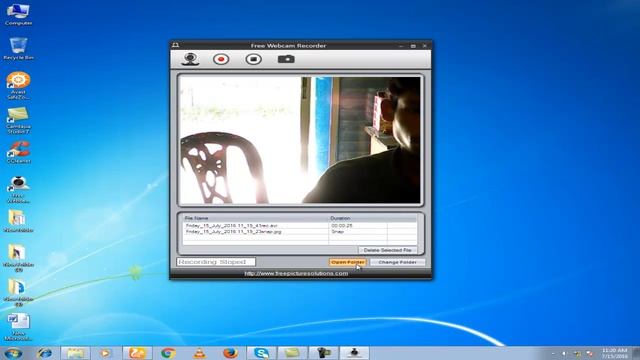Open the Windows Start menu
The width and height of the screenshot is (640, 360).
(13, 353)
